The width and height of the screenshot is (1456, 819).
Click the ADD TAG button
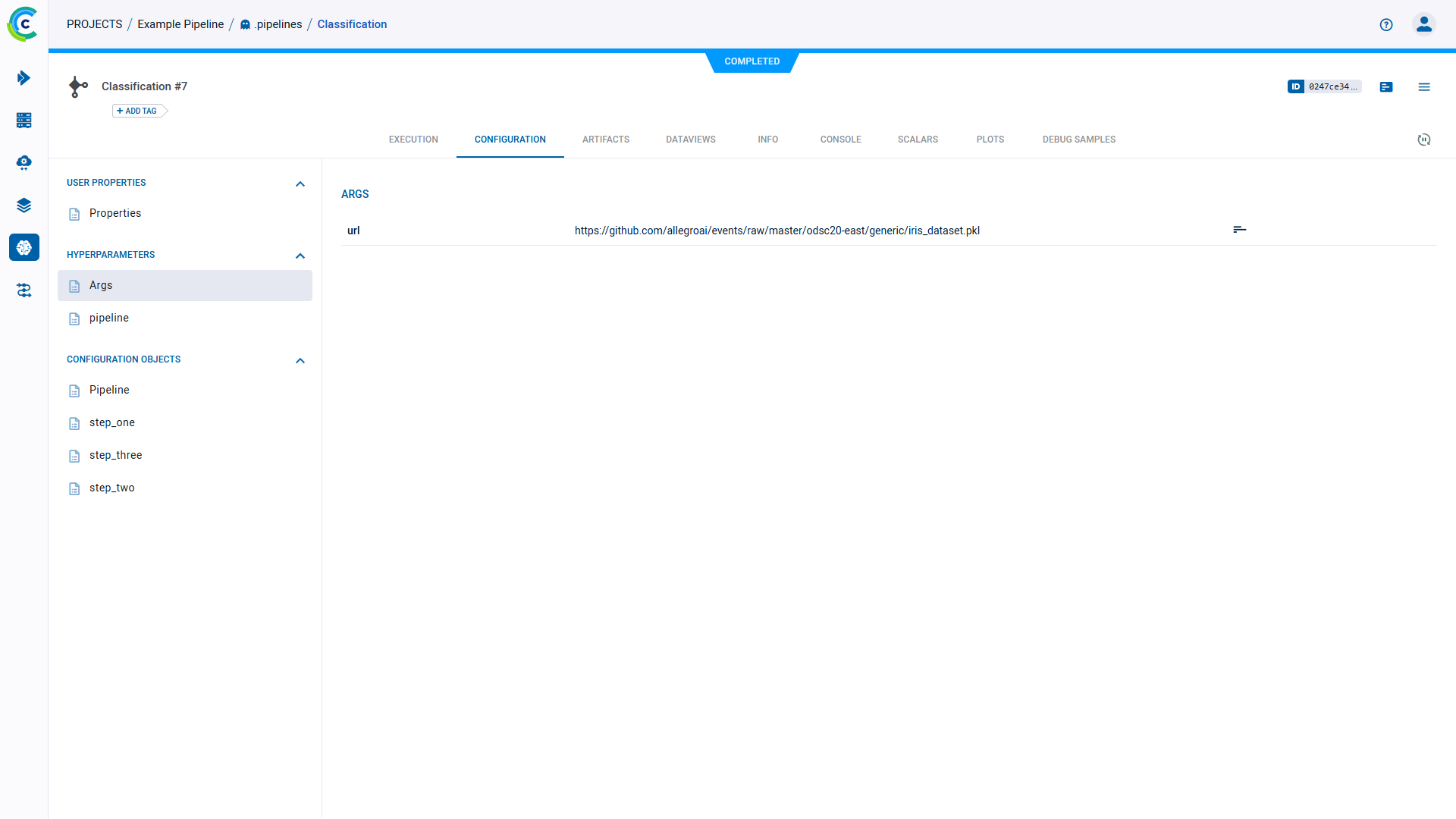pyautogui.click(x=137, y=111)
